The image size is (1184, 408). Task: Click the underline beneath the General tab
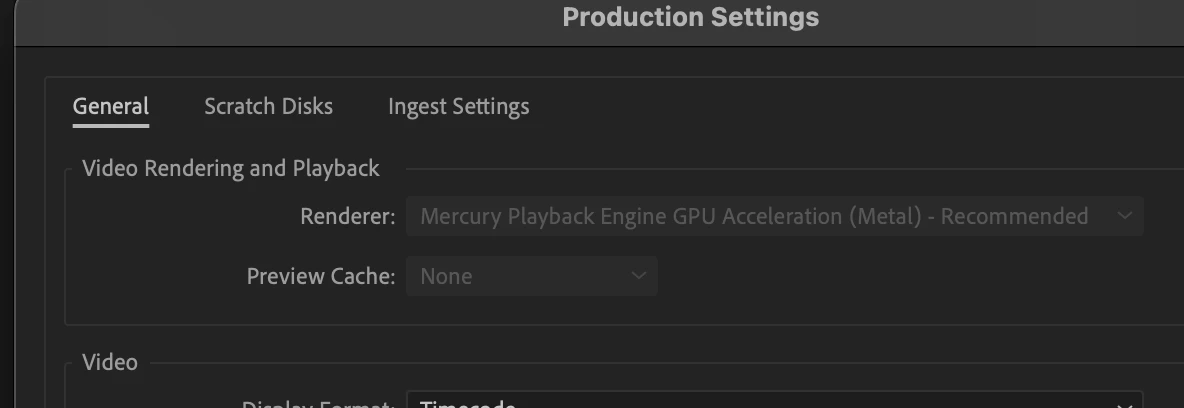[x=111, y=125]
